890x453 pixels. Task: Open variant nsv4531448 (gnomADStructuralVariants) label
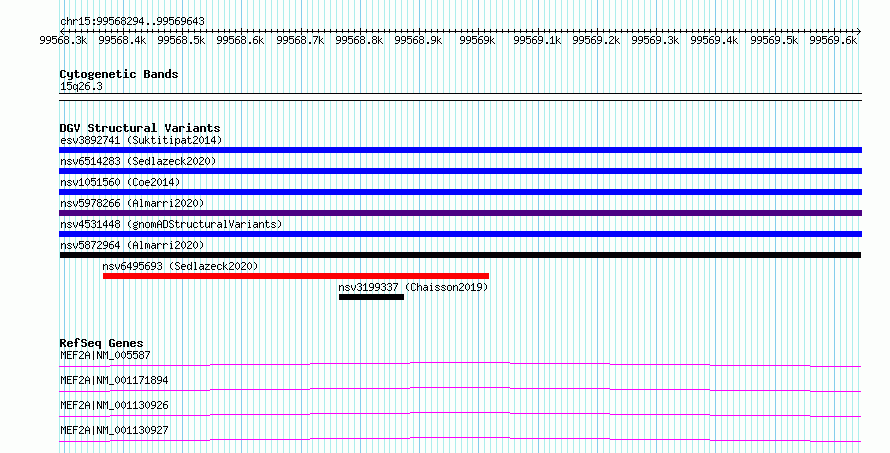tap(171, 224)
